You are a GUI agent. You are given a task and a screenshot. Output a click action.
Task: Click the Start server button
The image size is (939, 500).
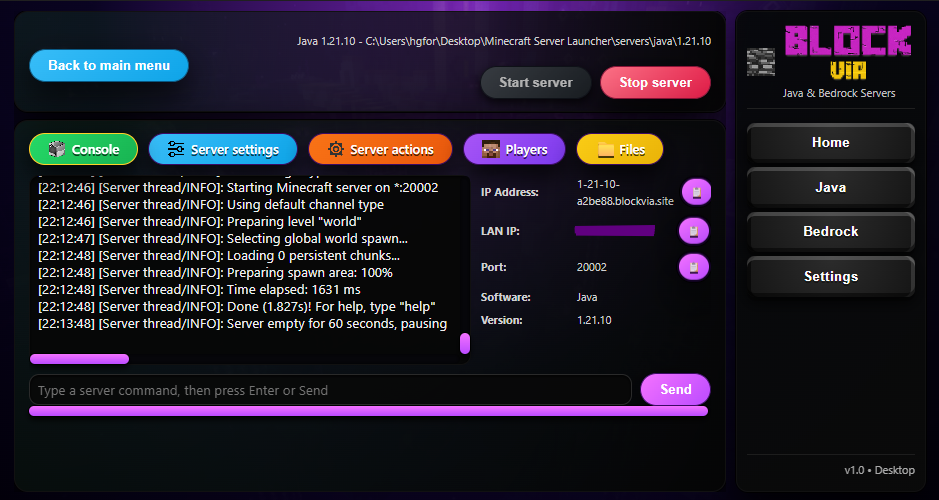[536, 83]
